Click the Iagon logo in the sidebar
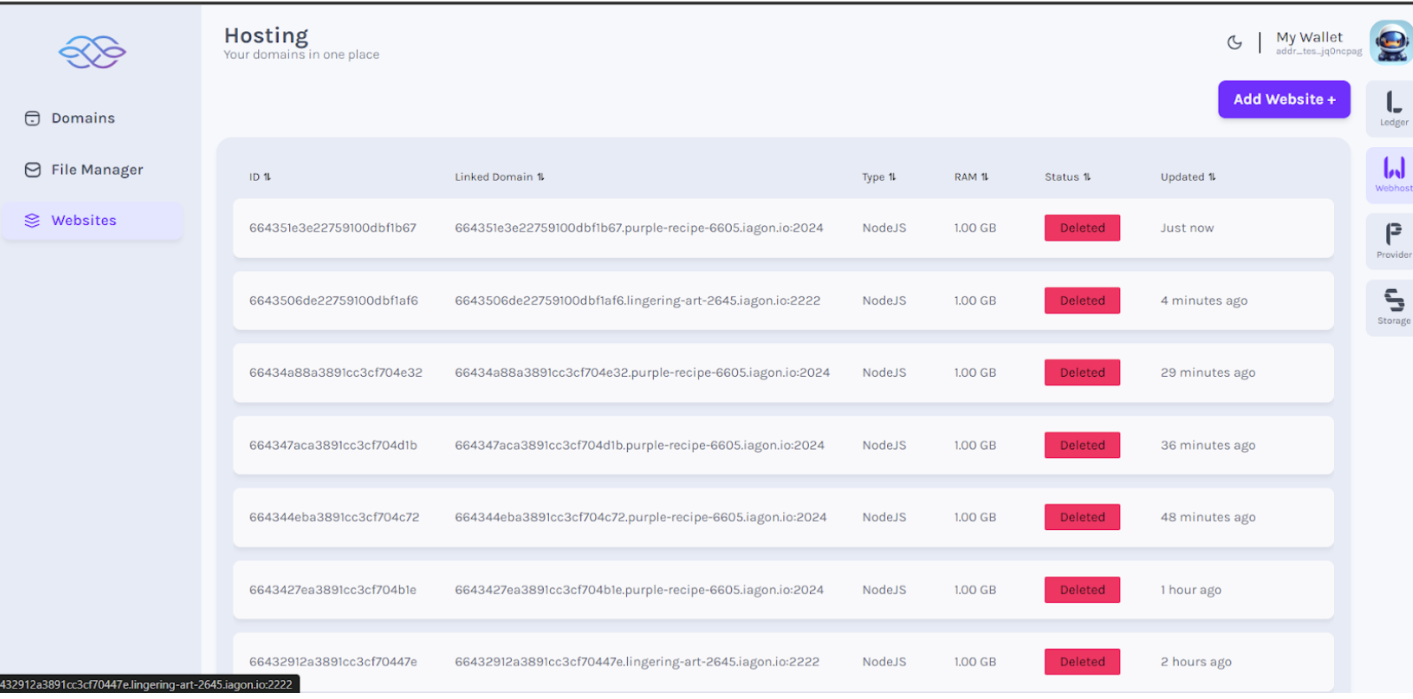Screen dimensions: 1413x699 point(92,51)
